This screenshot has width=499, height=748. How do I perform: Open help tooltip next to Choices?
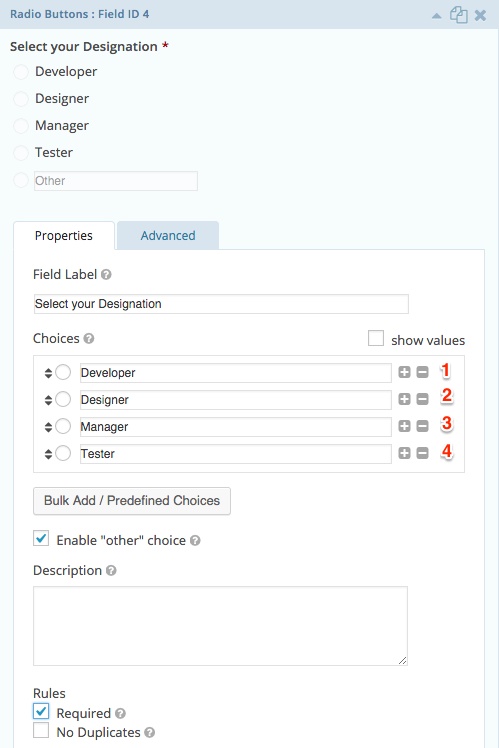click(x=89, y=339)
